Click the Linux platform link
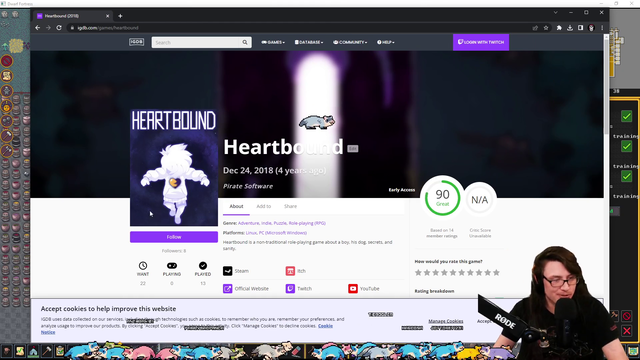Viewport: 640px width, 360px height. pyautogui.click(x=251, y=233)
